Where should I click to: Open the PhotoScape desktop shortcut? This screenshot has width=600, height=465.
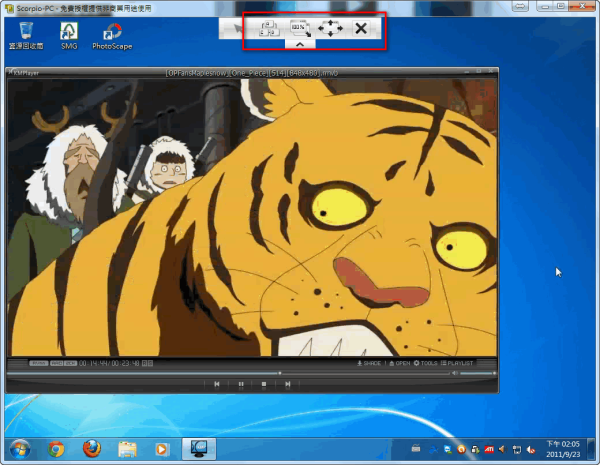click(x=113, y=35)
